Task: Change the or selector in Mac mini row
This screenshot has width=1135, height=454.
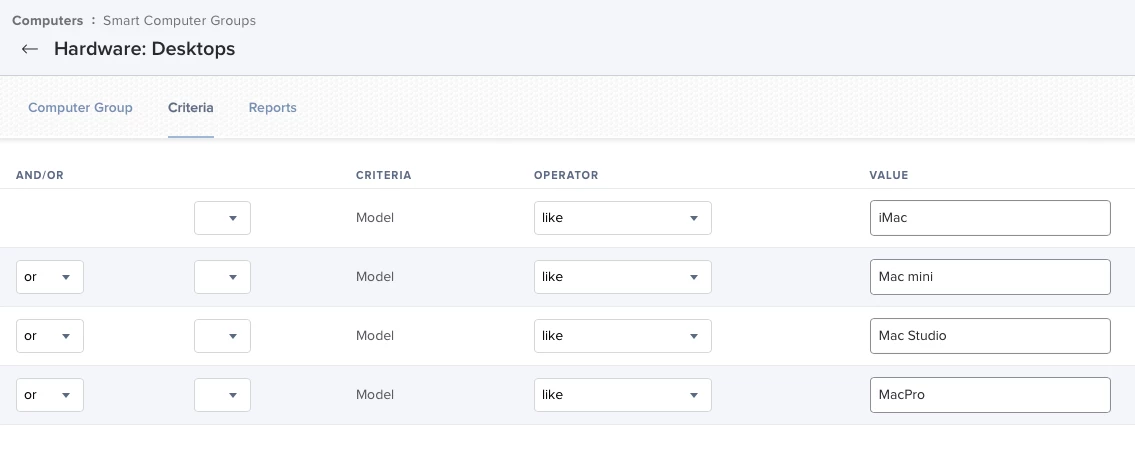Action: point(49,277)
